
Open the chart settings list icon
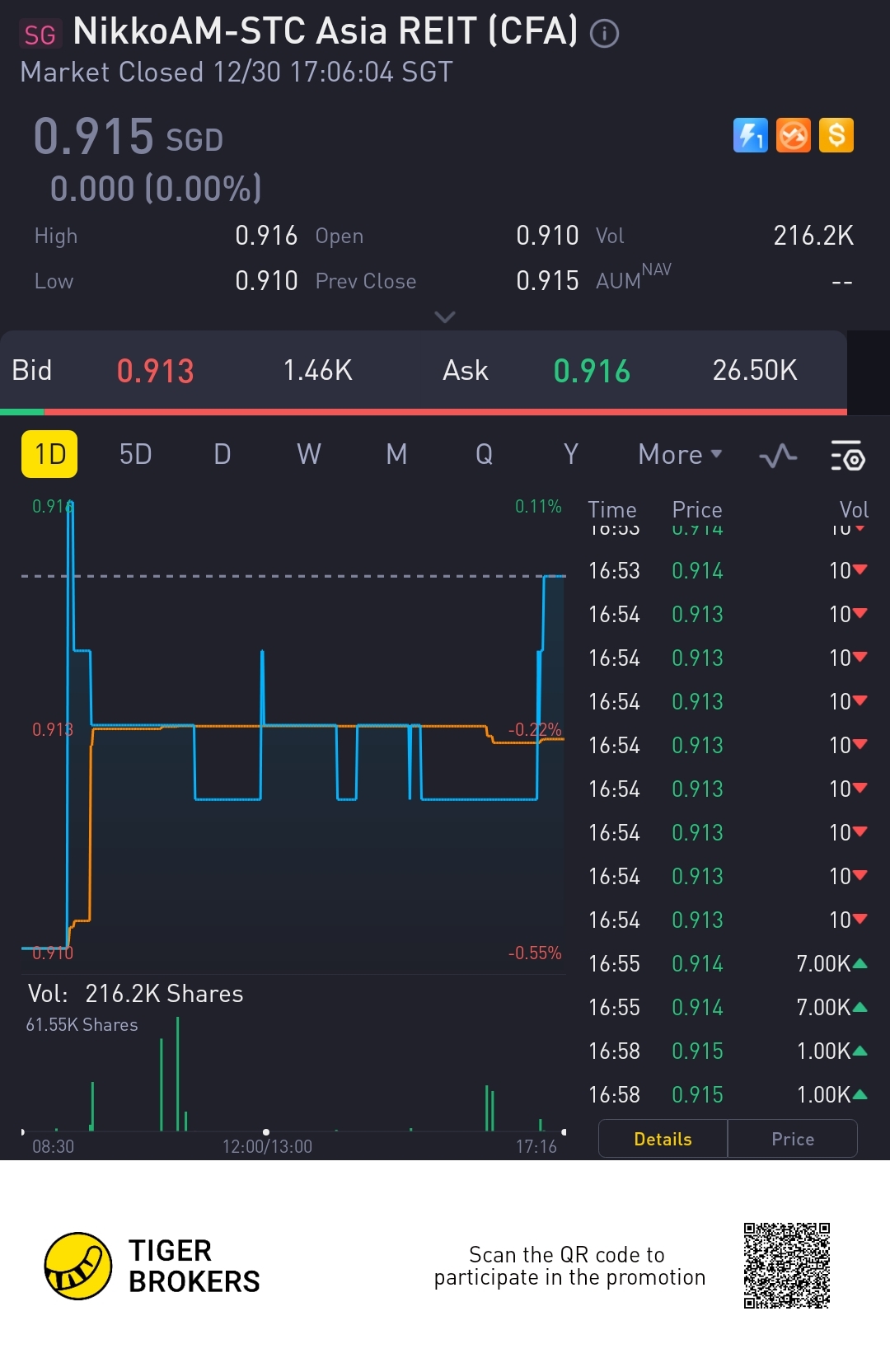coord(847,455)
